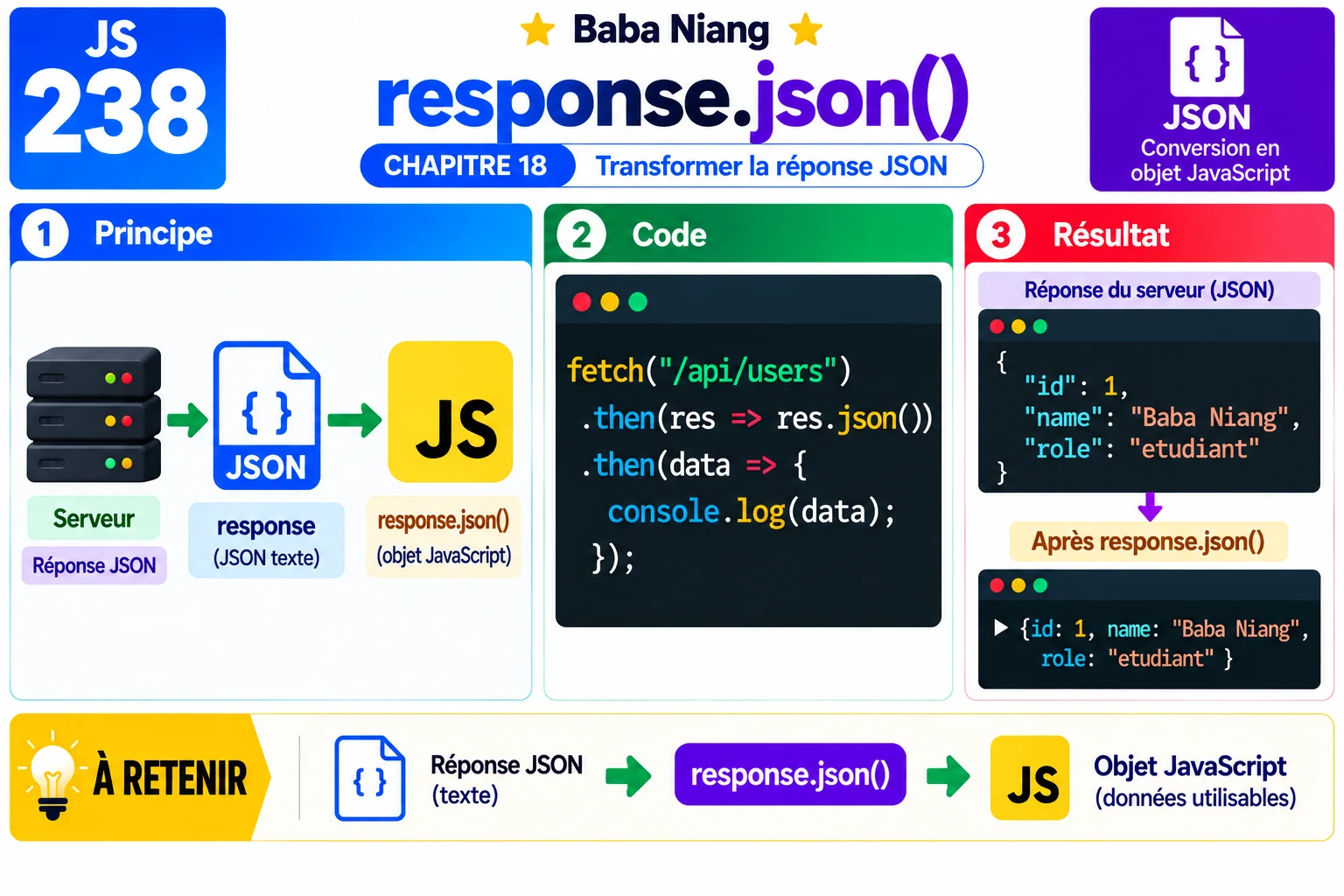Screen dimensions: 1344x896
Task: Click the Objet JavaScript (données utilisables) text
Action: click(1194, 781)
